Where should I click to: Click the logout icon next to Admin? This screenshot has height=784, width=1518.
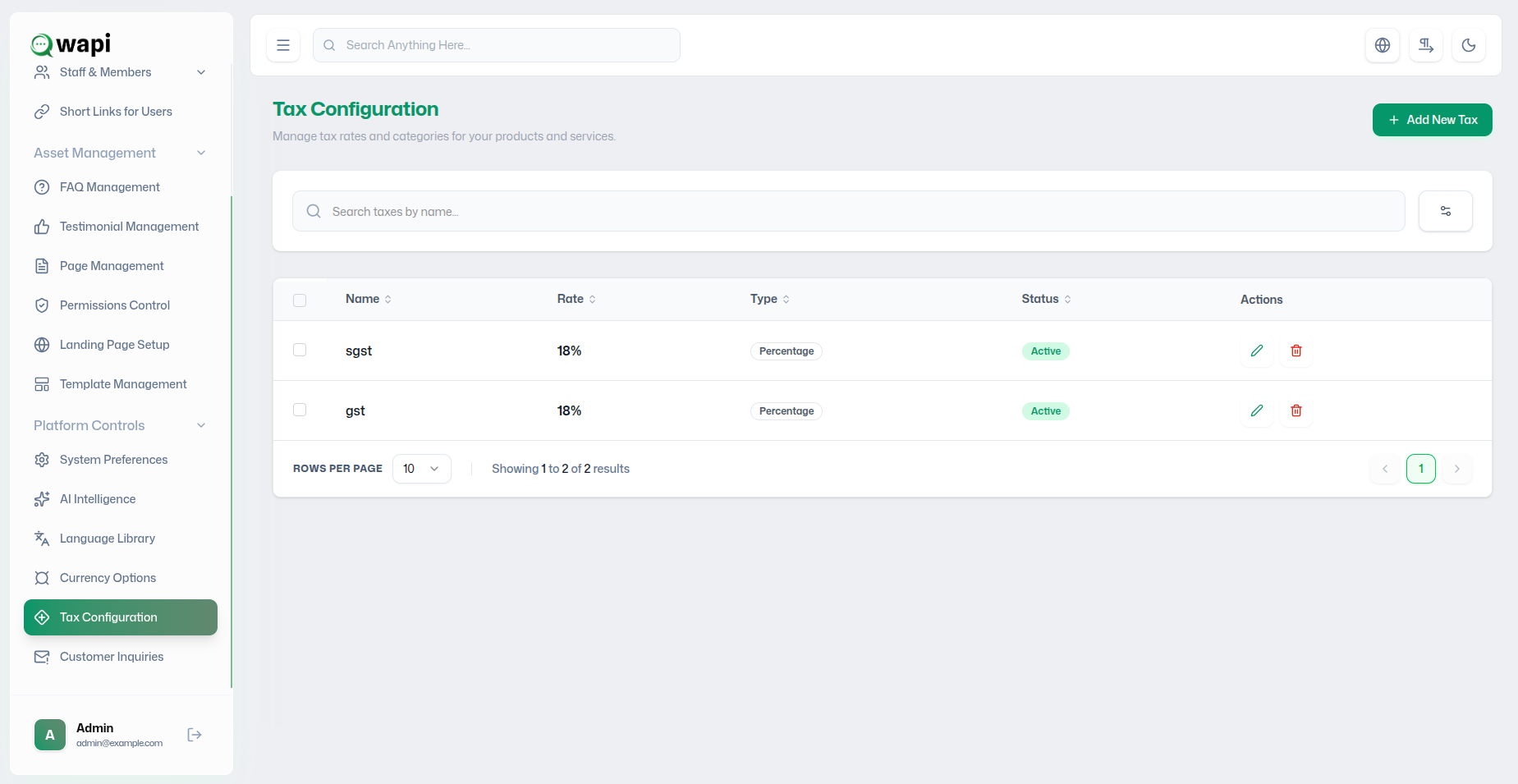(x=195, y=735)
